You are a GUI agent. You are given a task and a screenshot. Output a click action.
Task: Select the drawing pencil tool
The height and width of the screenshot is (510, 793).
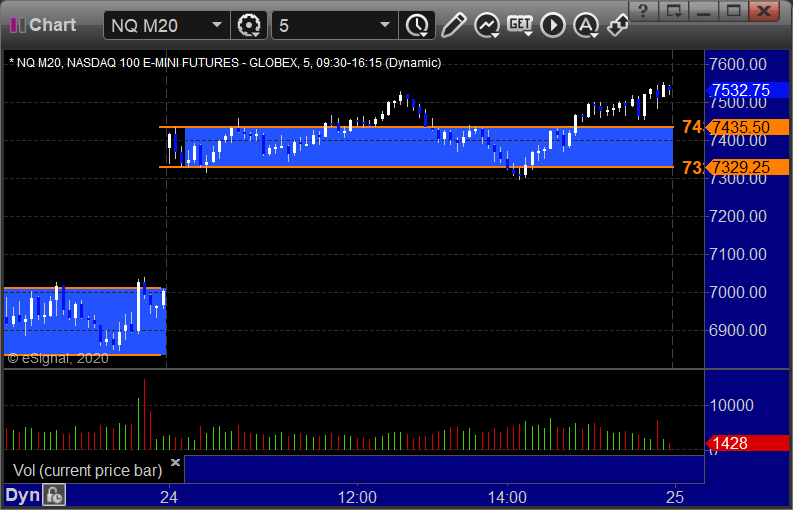point(453,25)
